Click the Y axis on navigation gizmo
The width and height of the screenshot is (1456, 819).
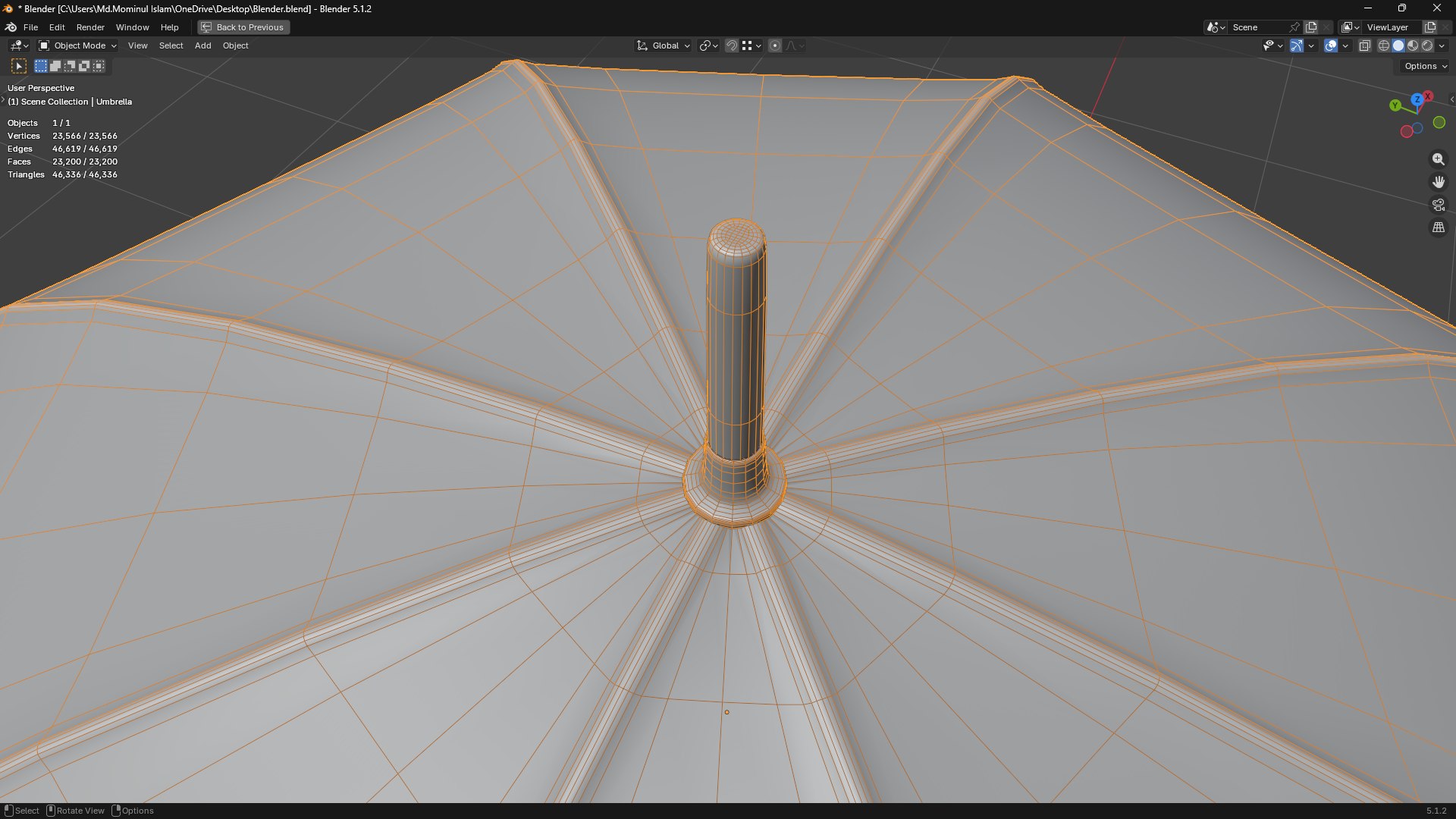point(1395,105)
